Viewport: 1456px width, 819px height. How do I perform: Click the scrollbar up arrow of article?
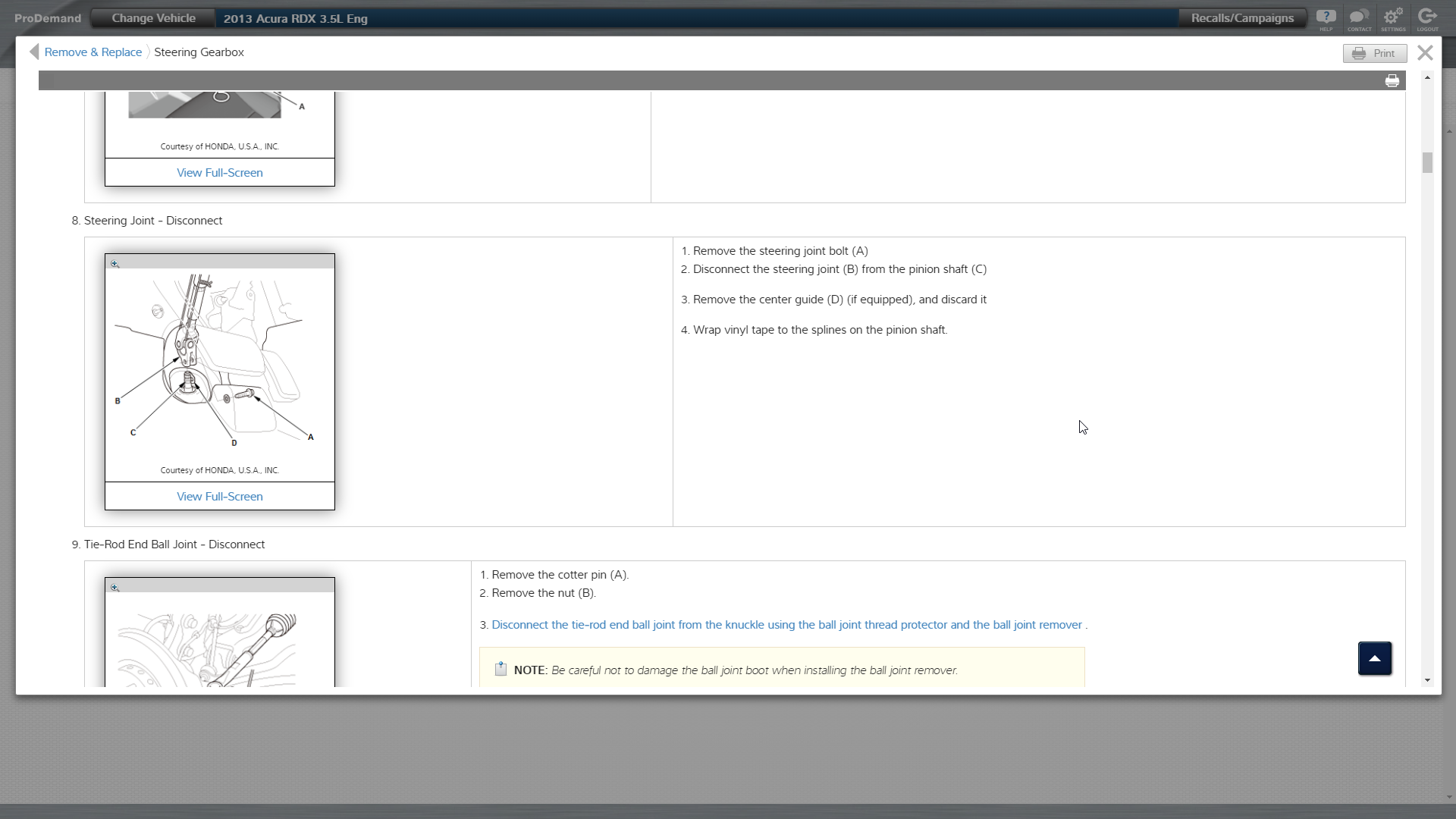tap(1427, 78)
